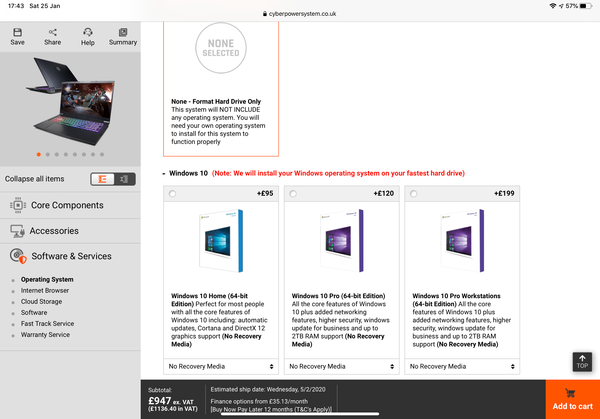Image resolution: width=600 pixels, height=419 pixels.
Task: Go to Cloud Storage item
Action: [x=41, y=302]
